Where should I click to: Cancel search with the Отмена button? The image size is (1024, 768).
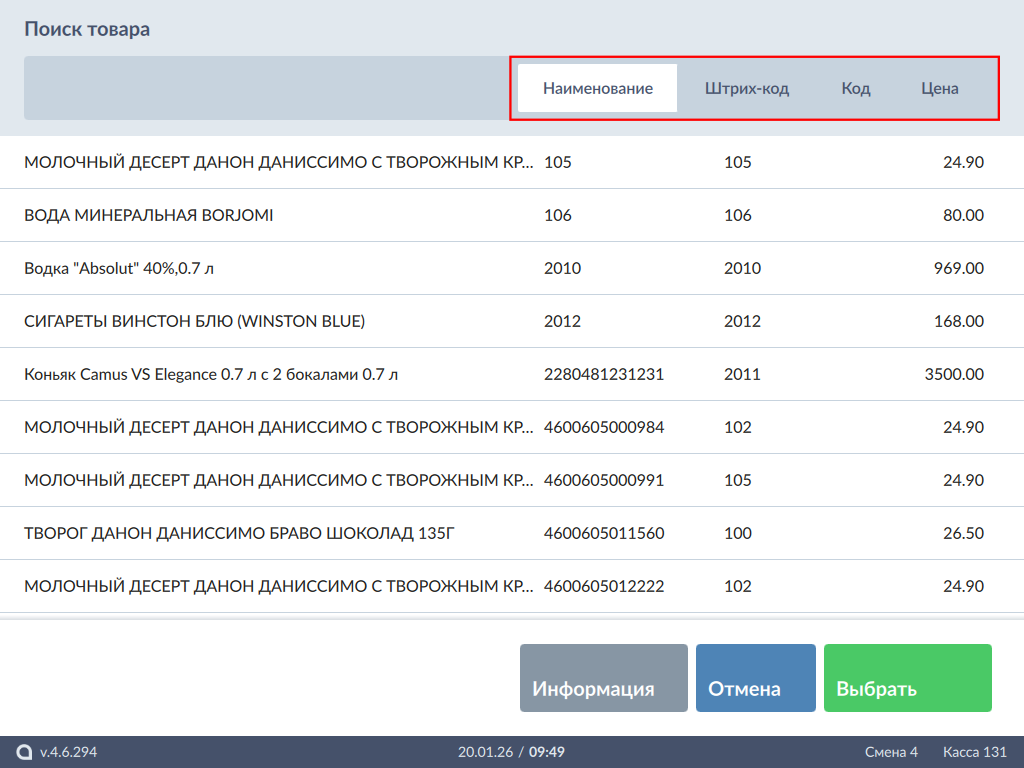tap(755, 678)
